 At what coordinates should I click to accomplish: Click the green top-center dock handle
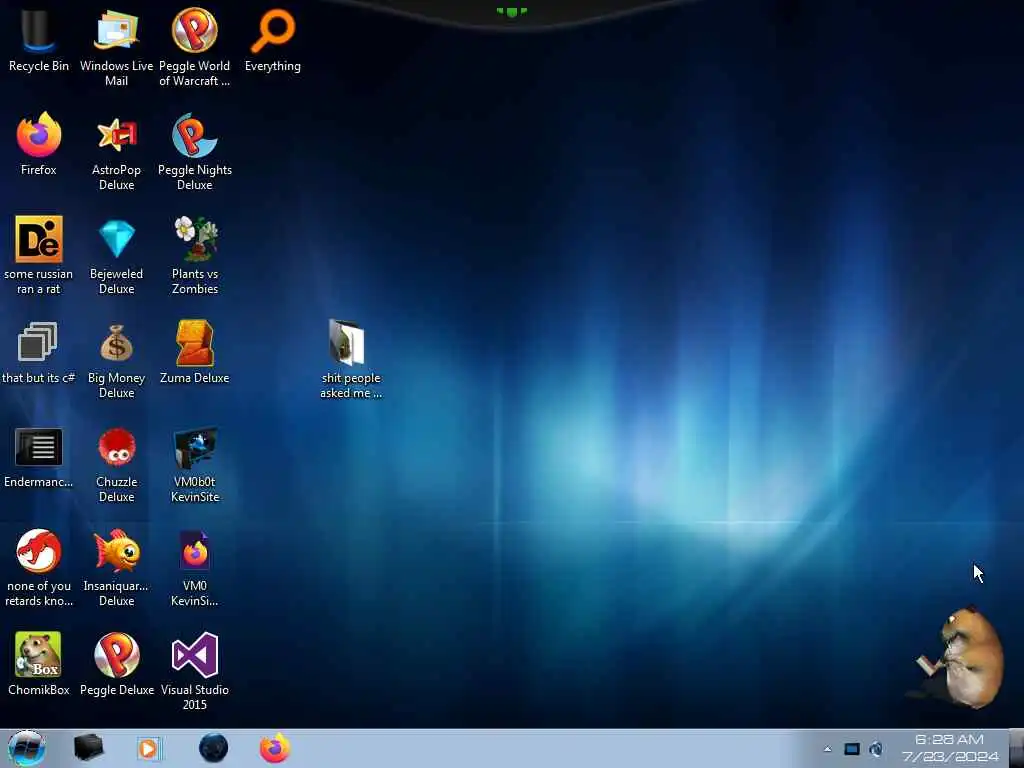pyautogui.click(x=511, y=11)
